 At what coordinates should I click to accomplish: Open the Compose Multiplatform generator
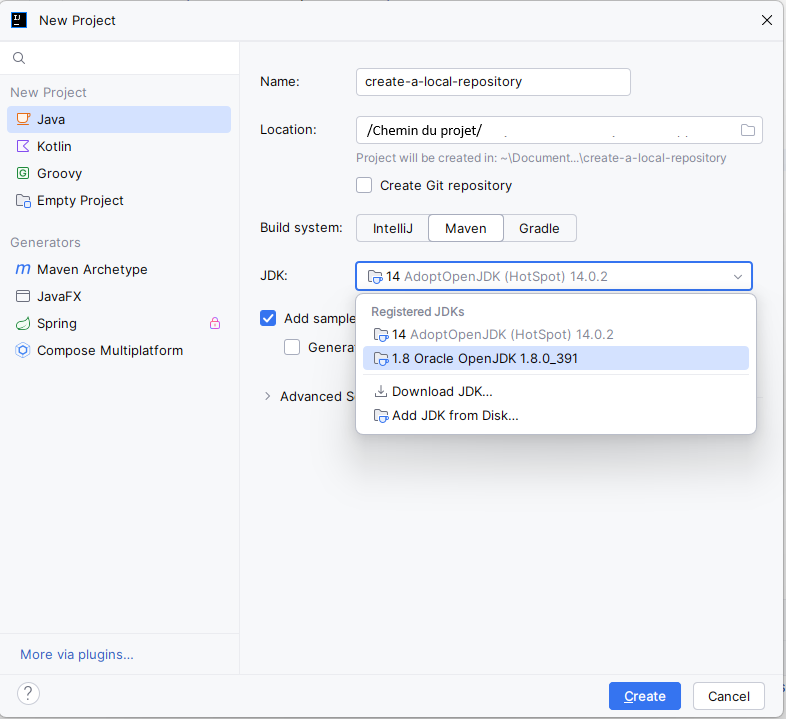(x=119, y=350)
